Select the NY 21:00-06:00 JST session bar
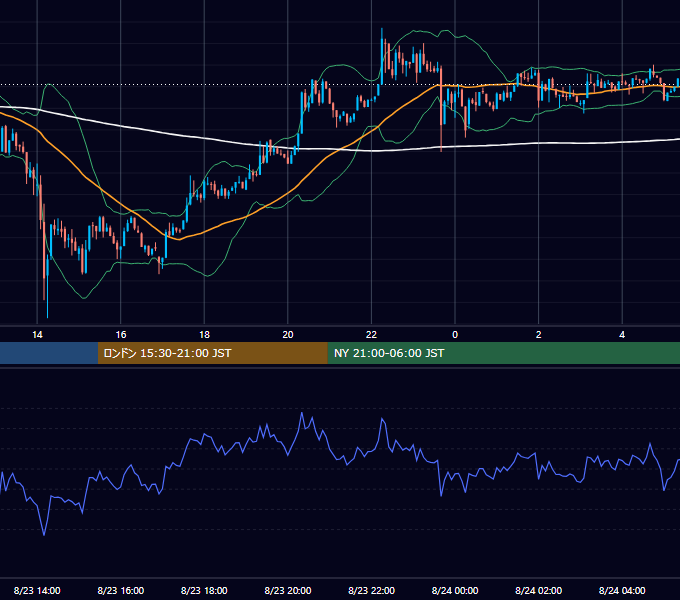Image resolution: width=680 pixels, height=600 pixels. (x=503, y=353)
